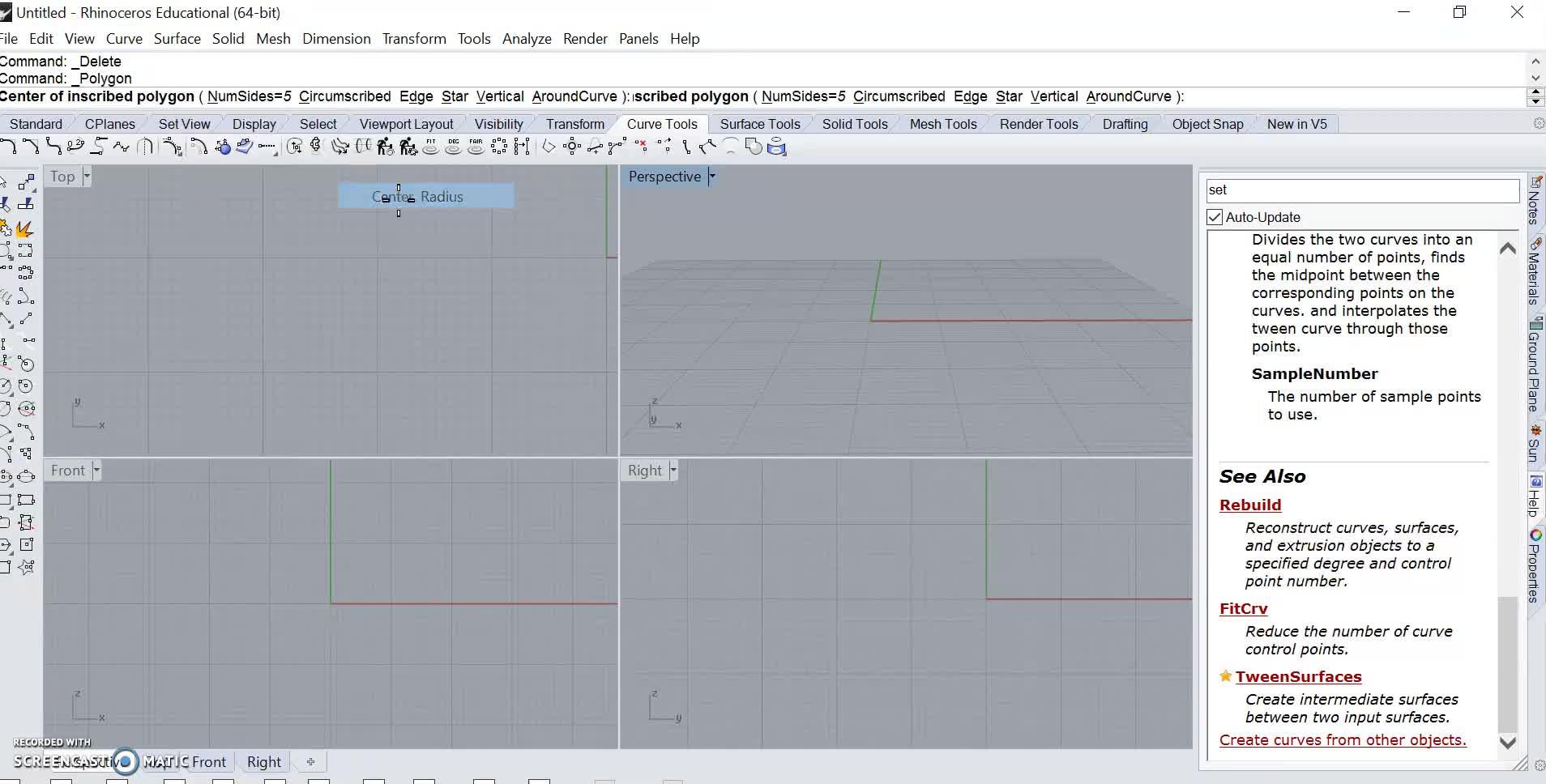This screenshot has width=1546, height=784.
Task: Open the FitCrv help link
Action: [x=1243, y=608]
